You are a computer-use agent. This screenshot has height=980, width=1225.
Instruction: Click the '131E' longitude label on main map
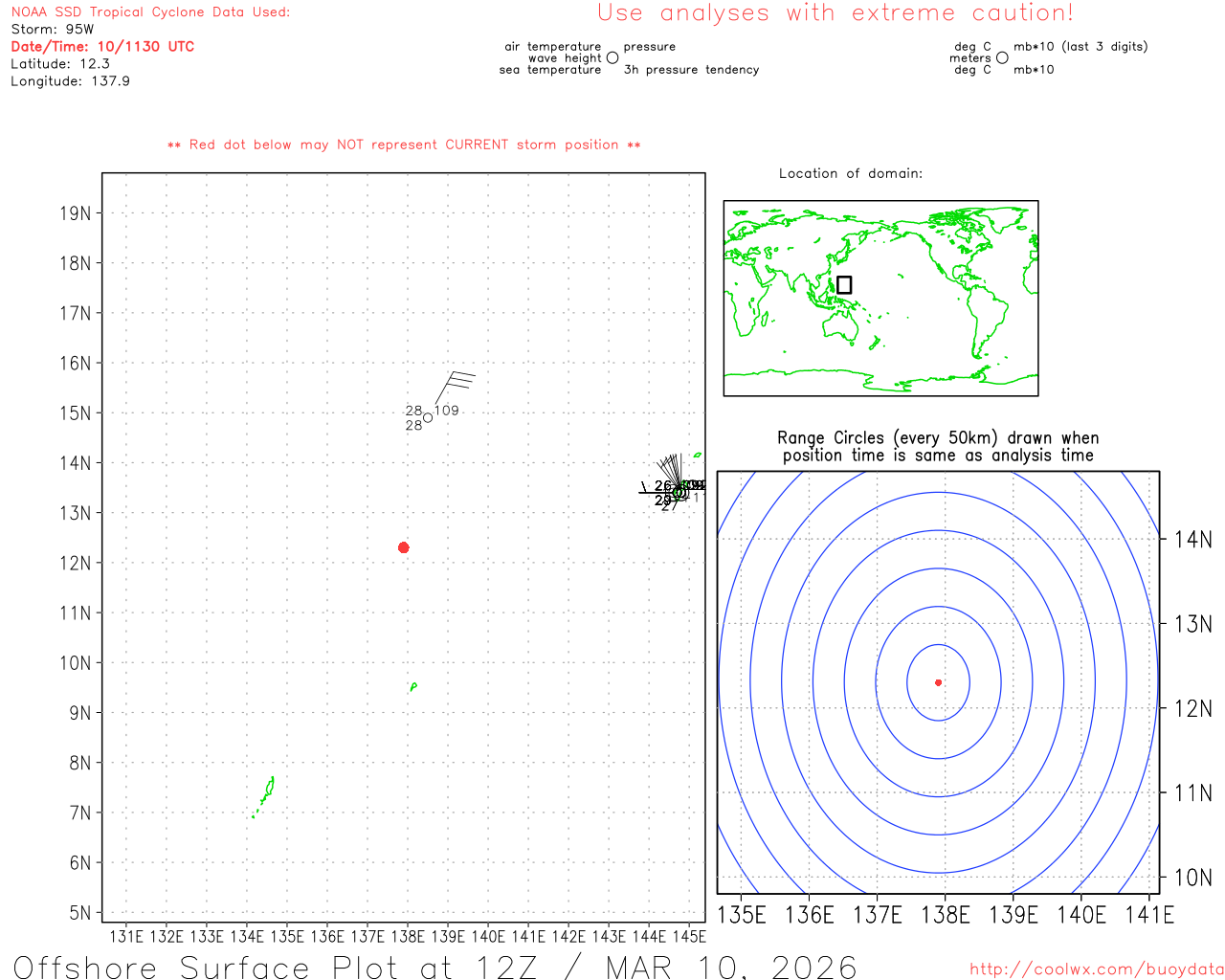click(126, 936)
